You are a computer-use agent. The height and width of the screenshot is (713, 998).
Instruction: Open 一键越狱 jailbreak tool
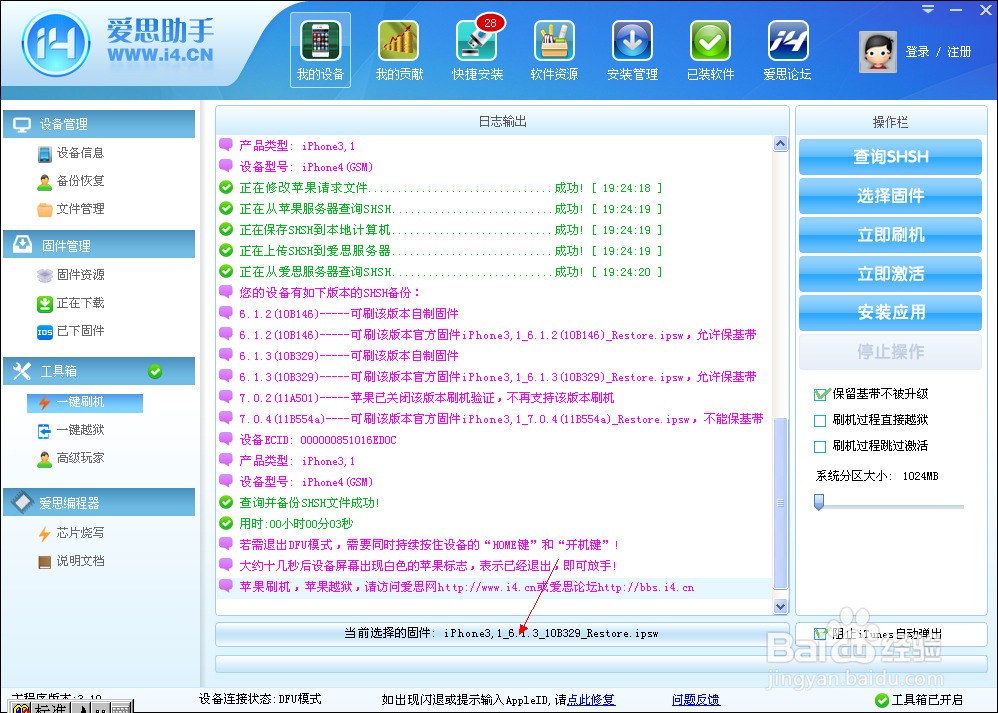[71, 430]
